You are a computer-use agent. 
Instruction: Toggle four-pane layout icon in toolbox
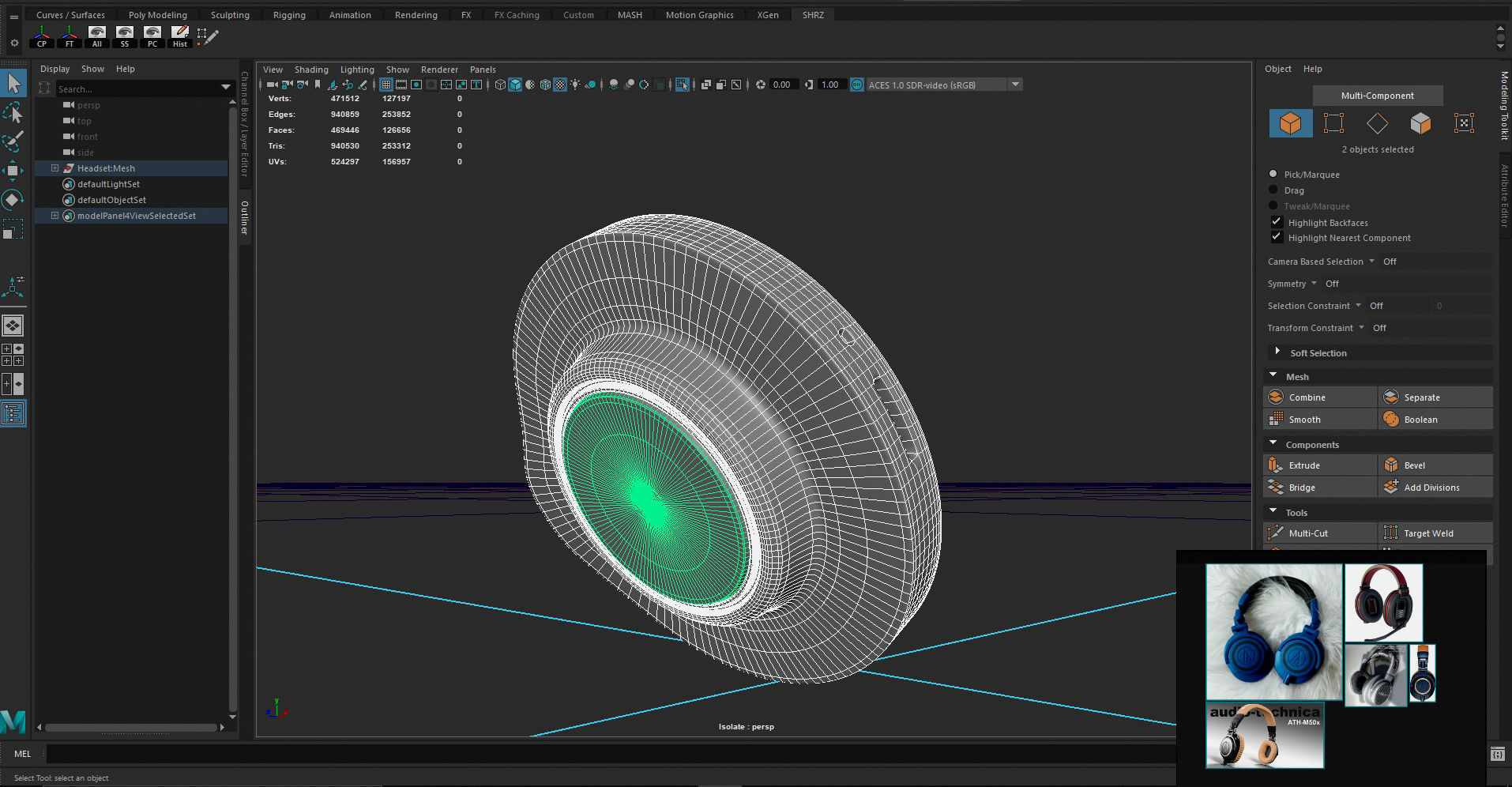coord(13,355)
